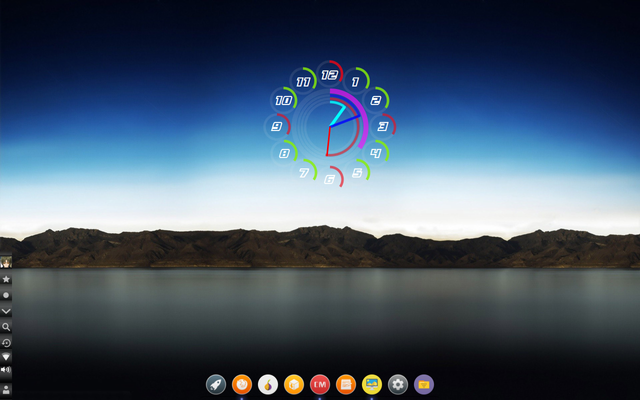Open the rocket launcher icon in the dock
The image size is (640, 400).
(x=216, y=384)
